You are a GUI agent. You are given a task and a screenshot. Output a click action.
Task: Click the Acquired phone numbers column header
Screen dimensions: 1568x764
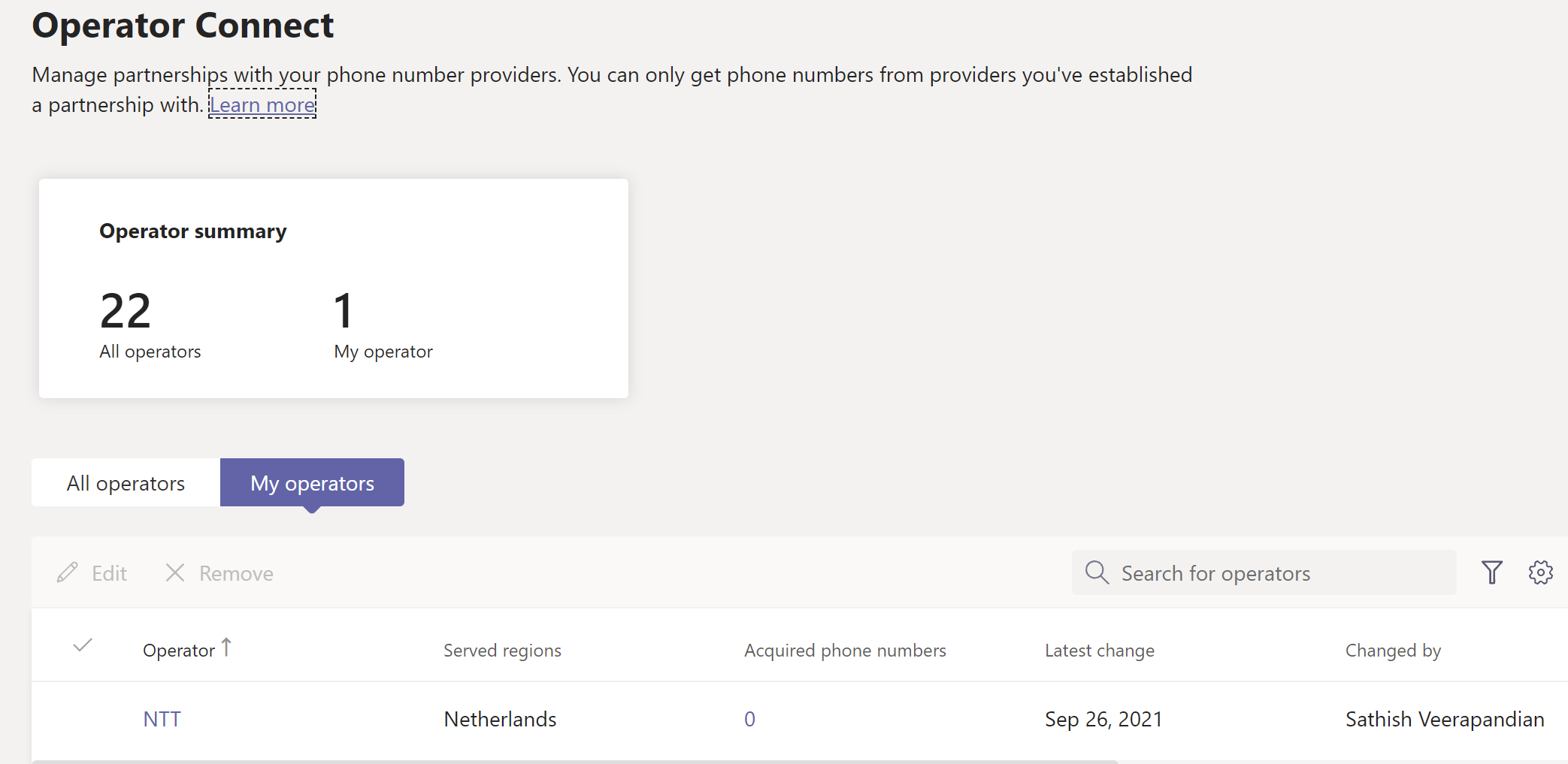pos(845,651)
